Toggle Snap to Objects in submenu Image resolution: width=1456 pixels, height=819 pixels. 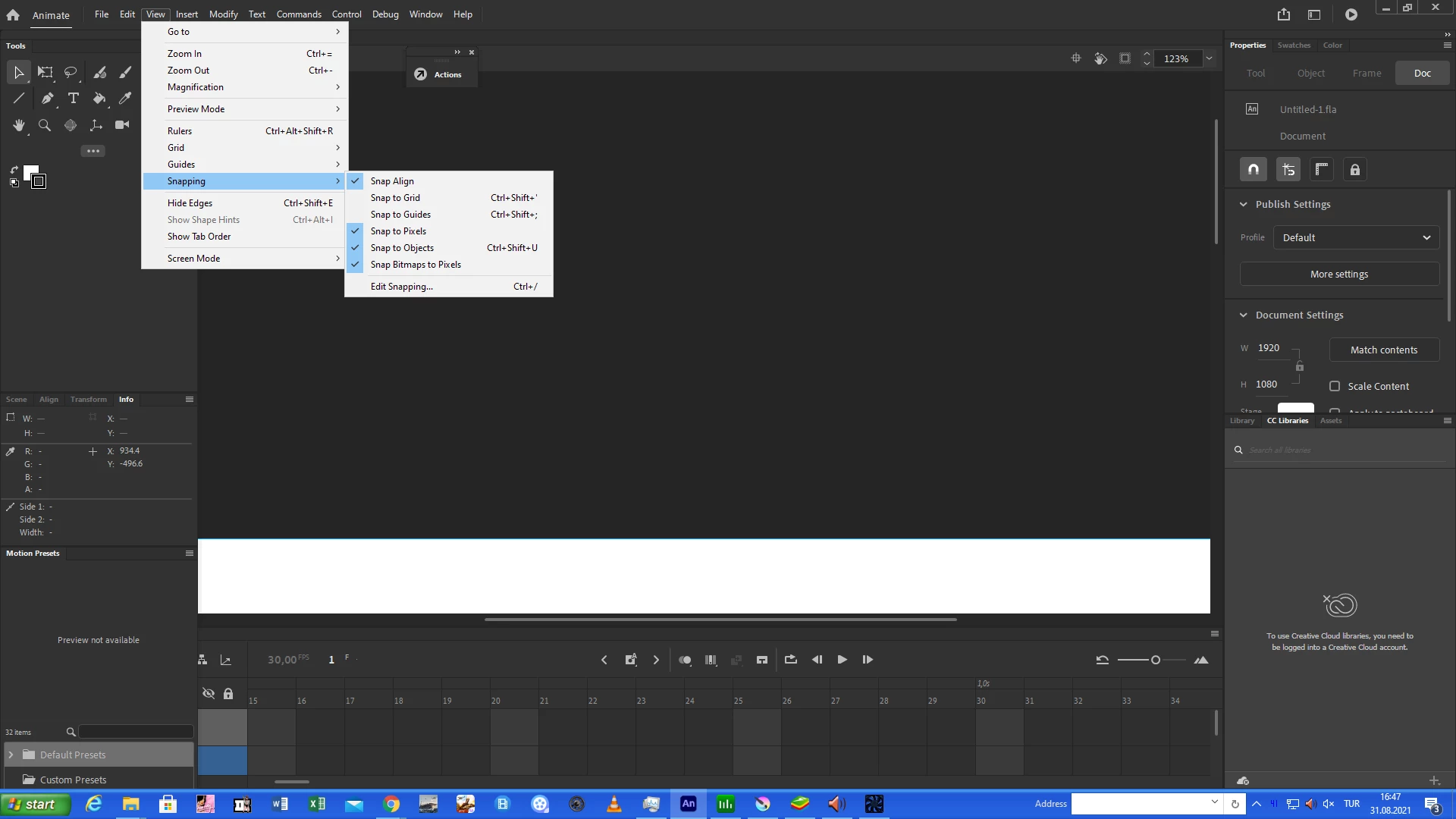(x=402, y=248)
